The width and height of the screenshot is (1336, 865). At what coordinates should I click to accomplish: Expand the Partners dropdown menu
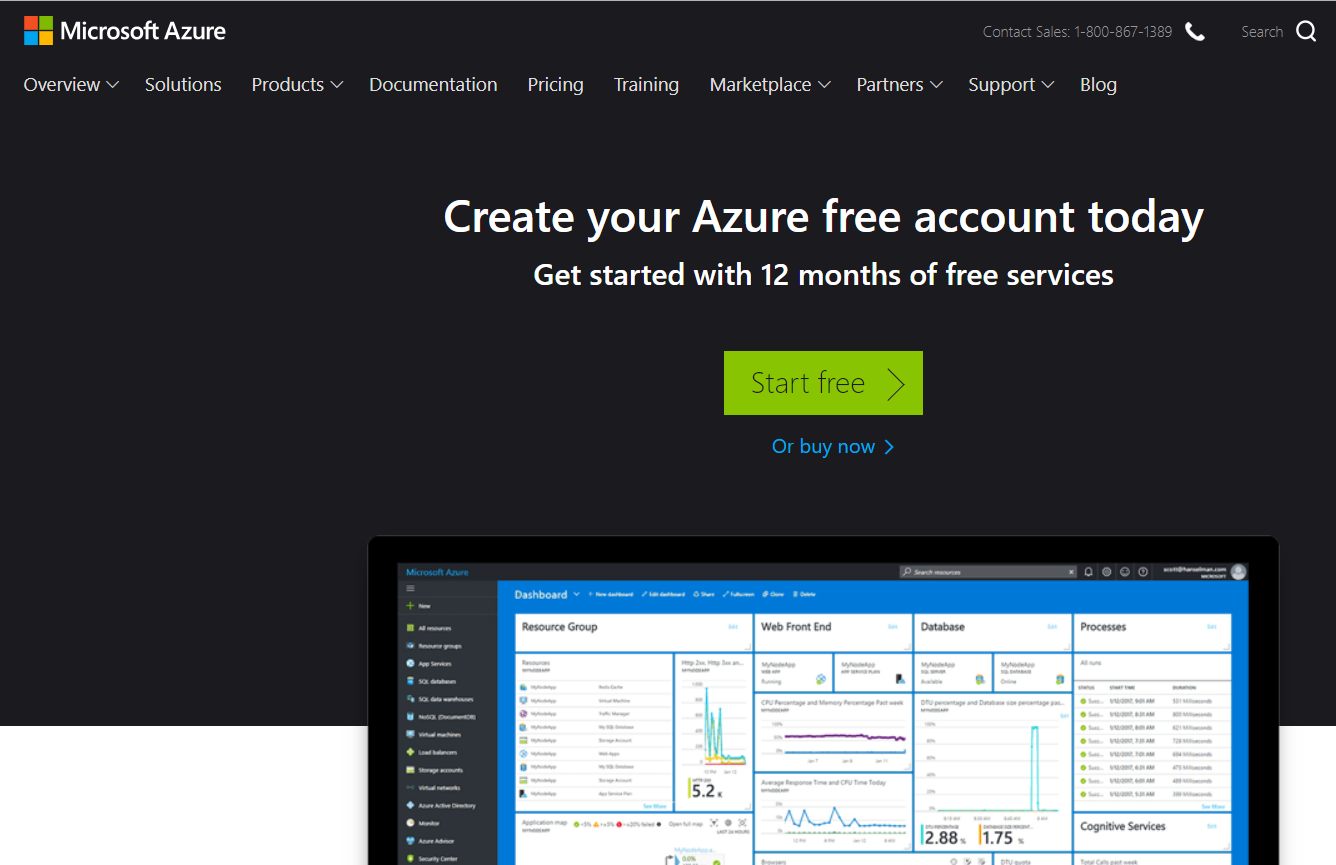(x=899, y=85)
